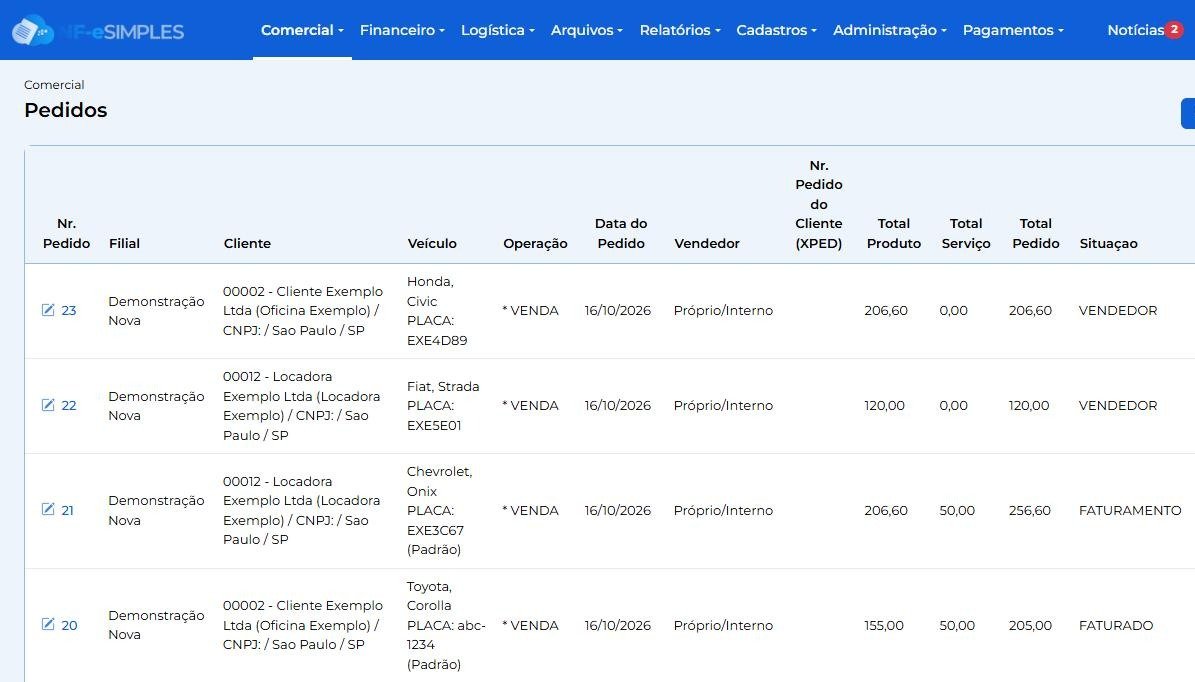
Task: Click the blue button beside Pedidos title
Action: point(1188,114)
